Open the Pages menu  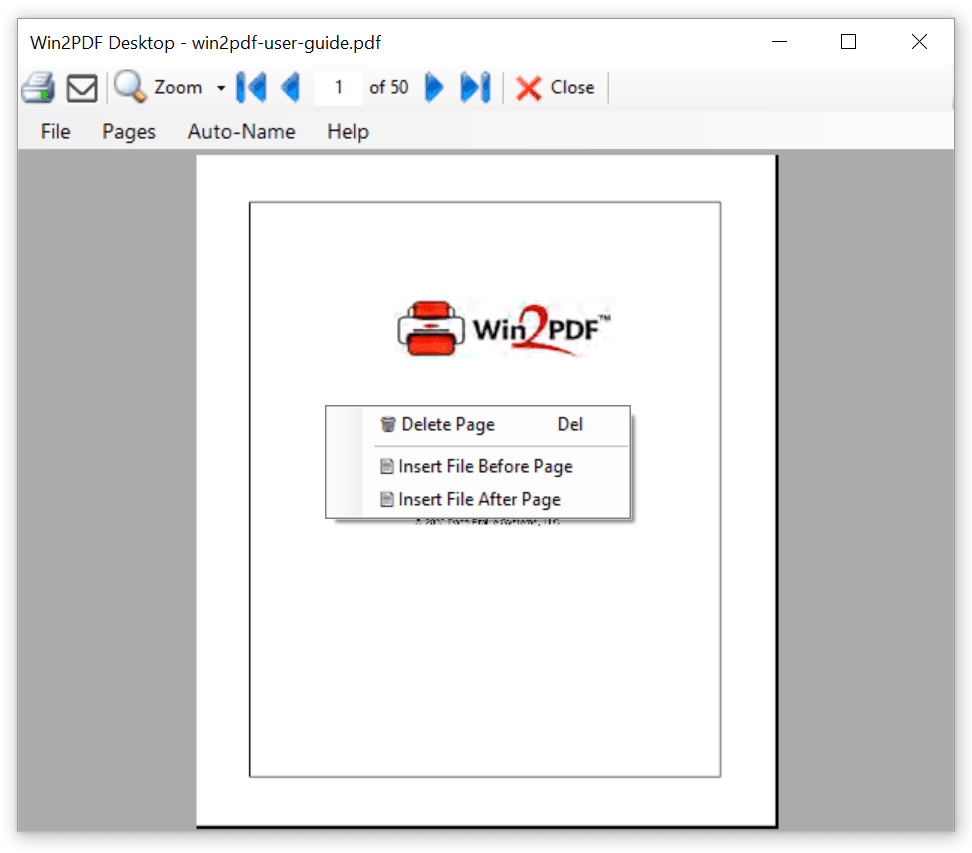128,131
